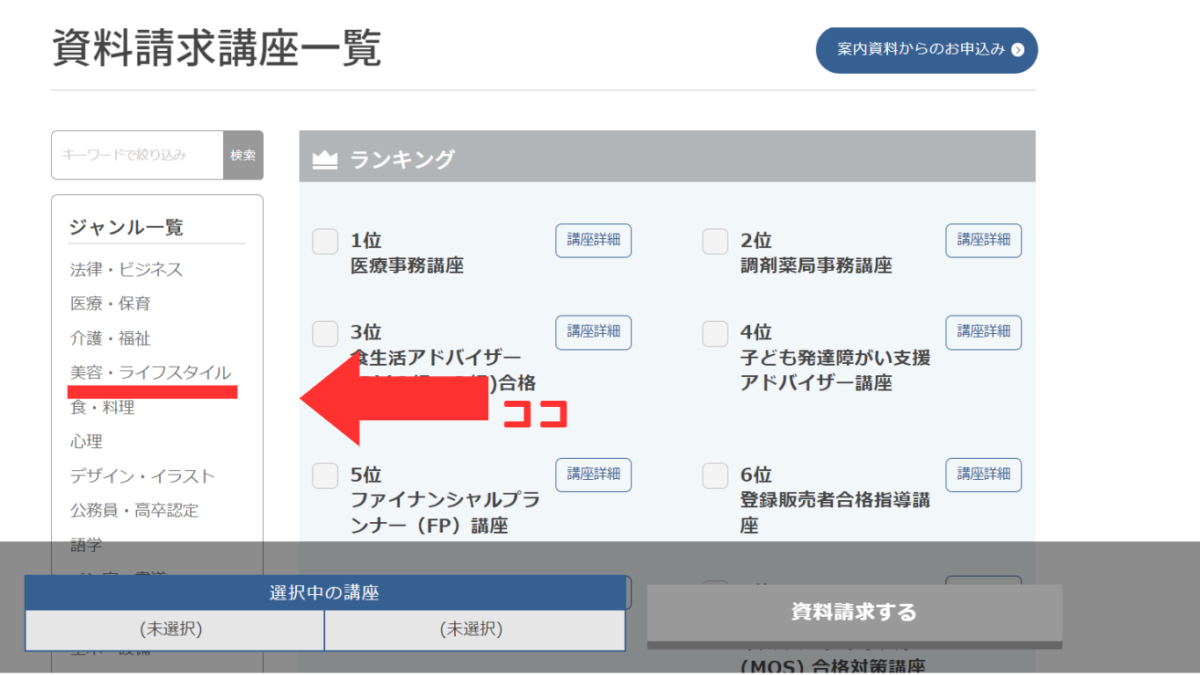
Task: Open the 心理 genre
Action: [x=86, y=441]
